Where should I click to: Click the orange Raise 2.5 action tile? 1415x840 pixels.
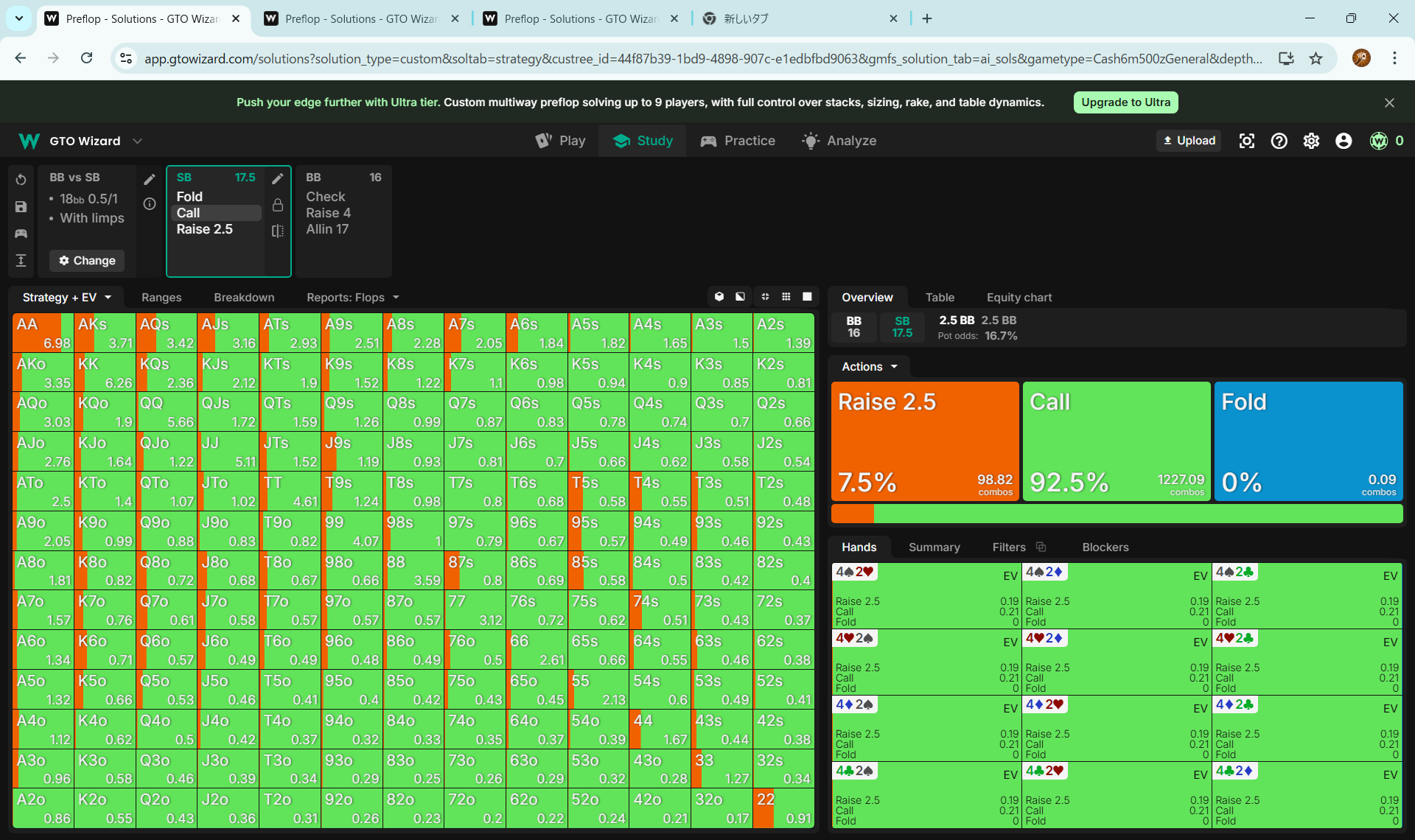[925, 441]
